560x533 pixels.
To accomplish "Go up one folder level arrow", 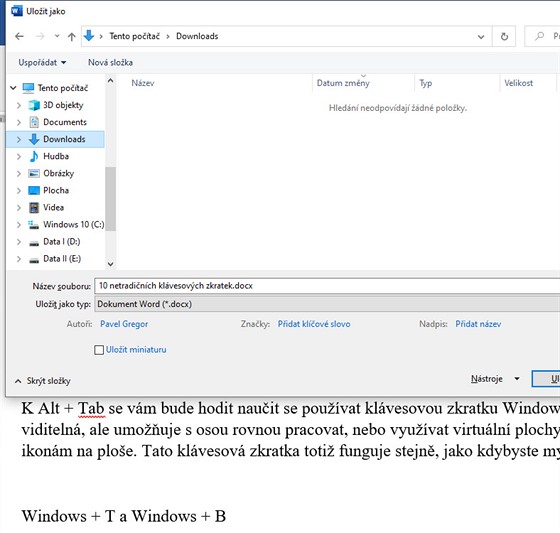I will pyautogui.click(x=72, y=36).
